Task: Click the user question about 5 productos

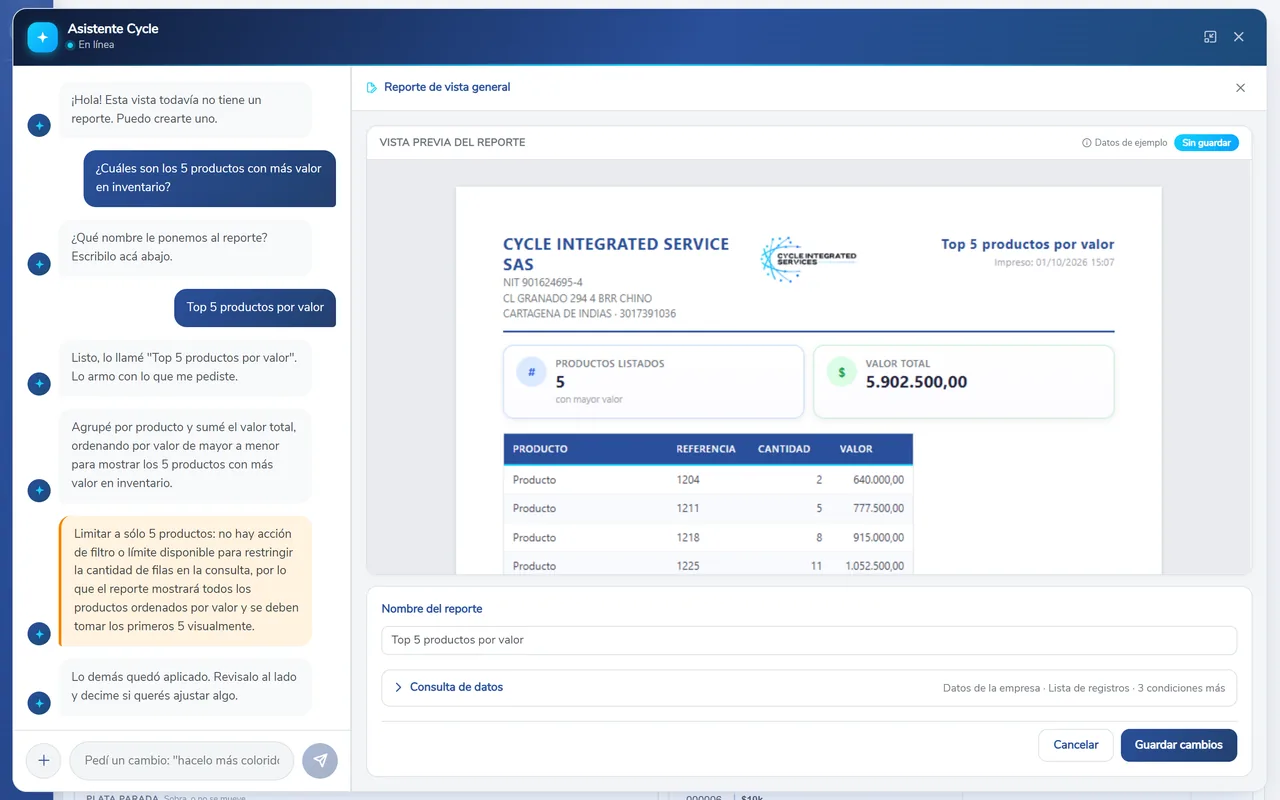Action: 209,178
